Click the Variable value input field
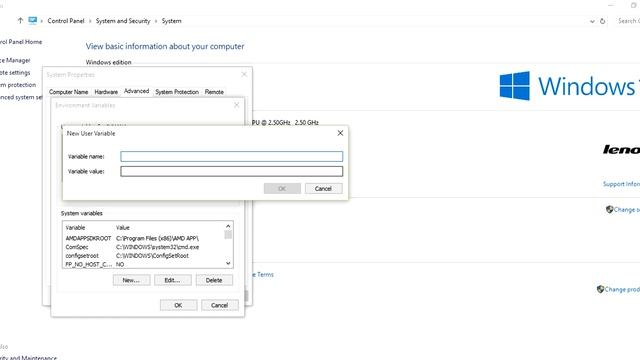The image size is (640, 360). [231, 171]
